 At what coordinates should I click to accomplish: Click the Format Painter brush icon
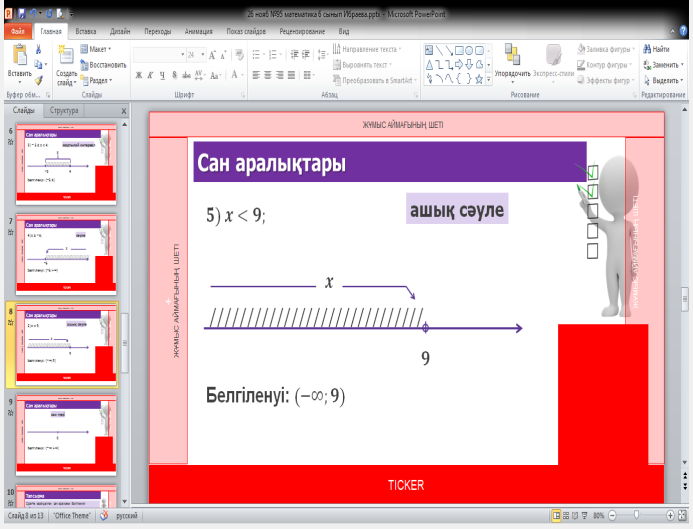click(38, 80)
